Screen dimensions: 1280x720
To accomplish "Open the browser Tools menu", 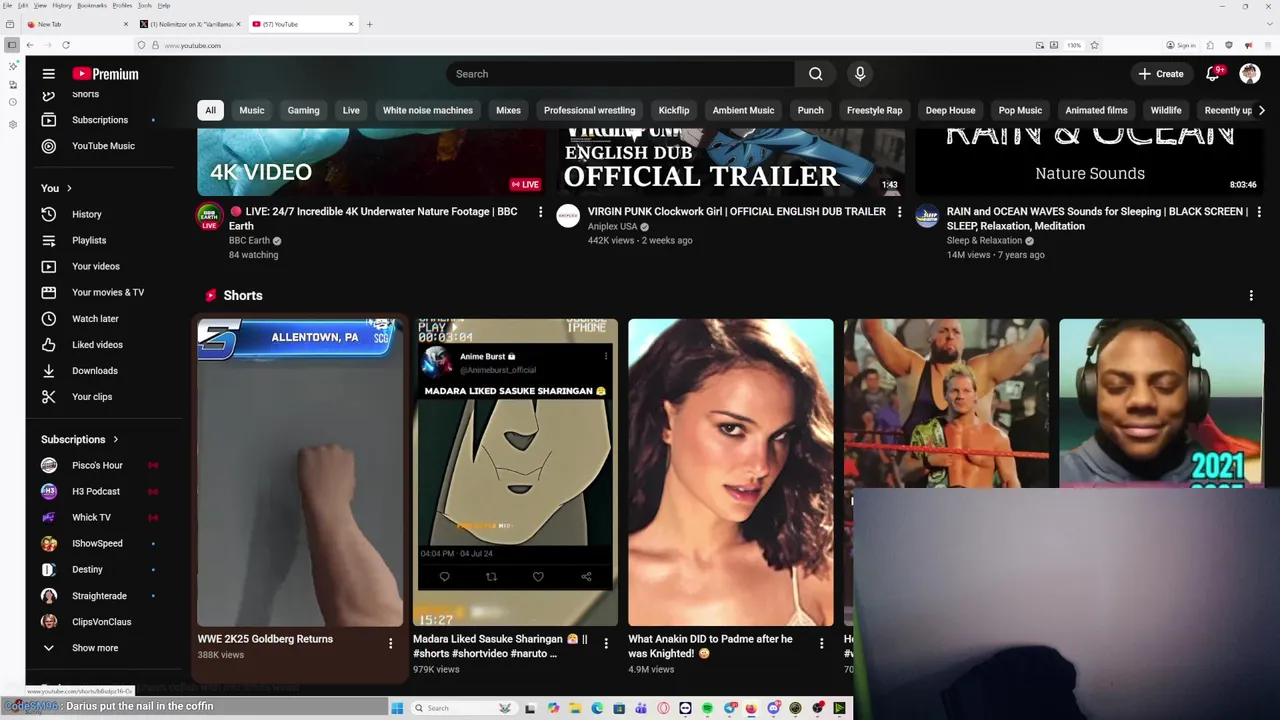I will [x=145, y=6].
